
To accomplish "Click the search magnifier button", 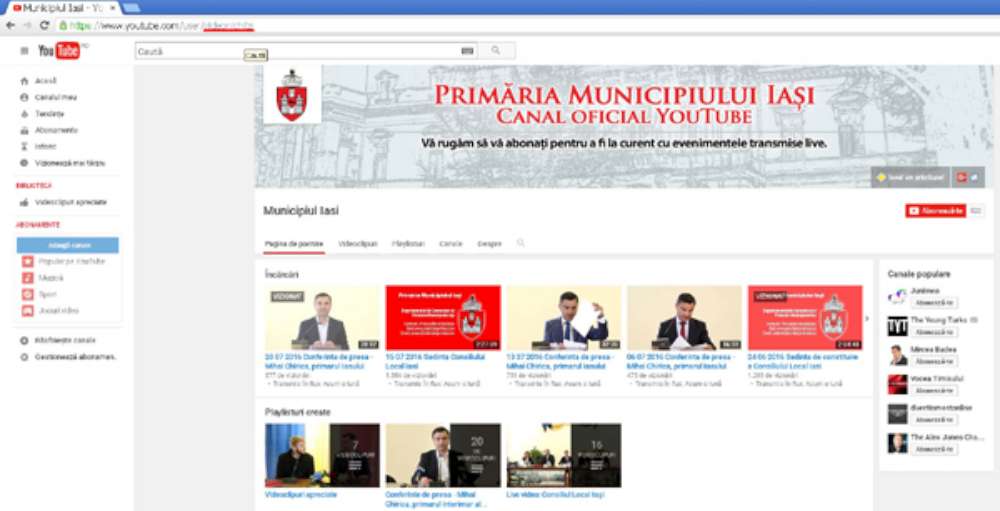I will pyautogui.click(x=496, y=50).
